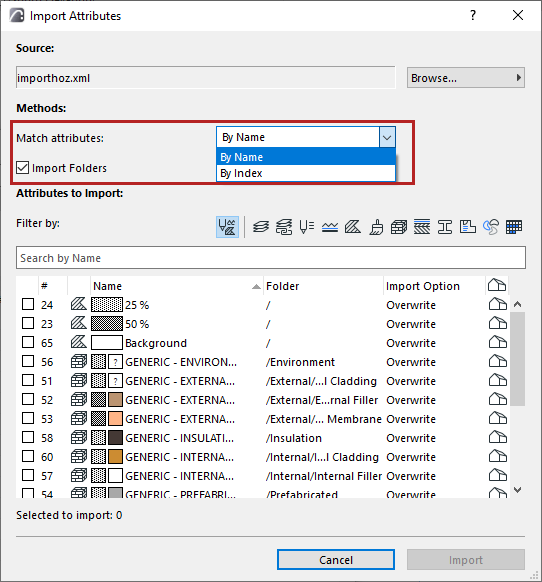The image size is (542, 582).
Task: Filter by Pen Sets icon
Action: pos(307,227)
